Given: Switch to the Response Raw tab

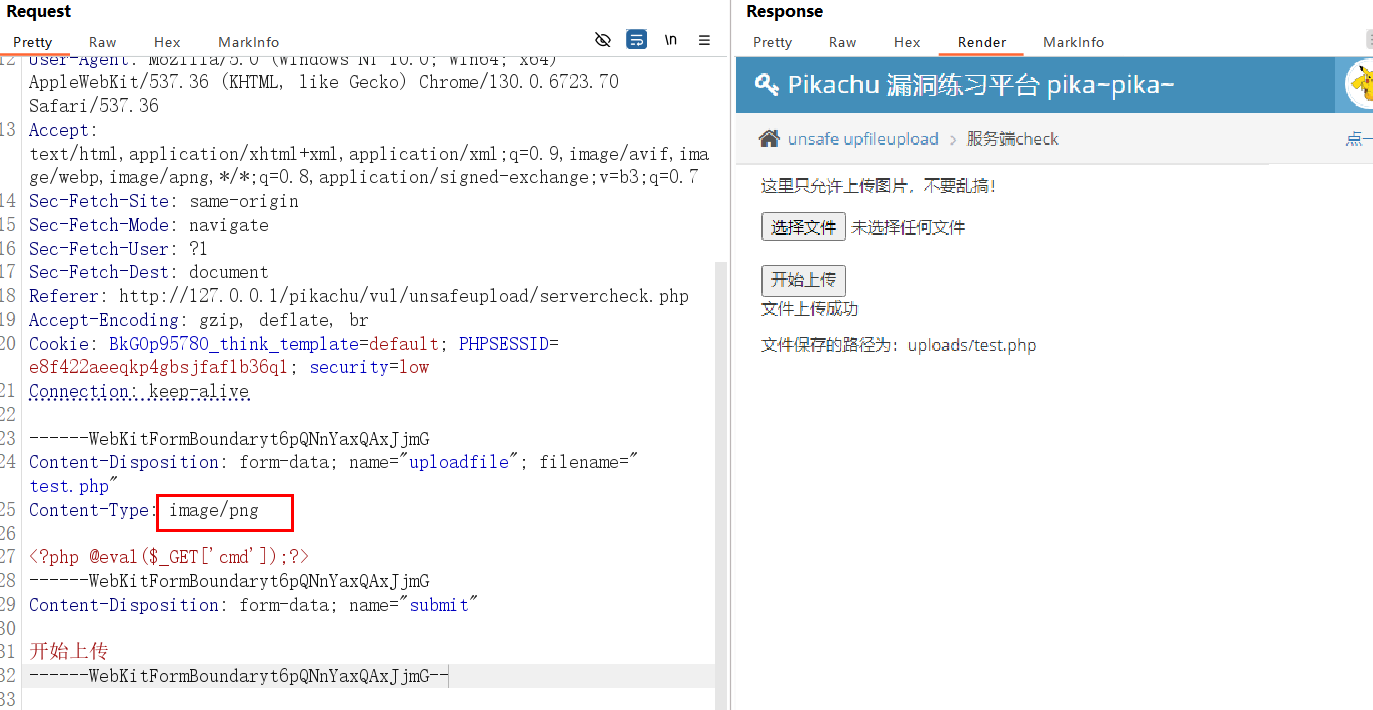Looking at the screenshot, I should [x=843, y=42].
